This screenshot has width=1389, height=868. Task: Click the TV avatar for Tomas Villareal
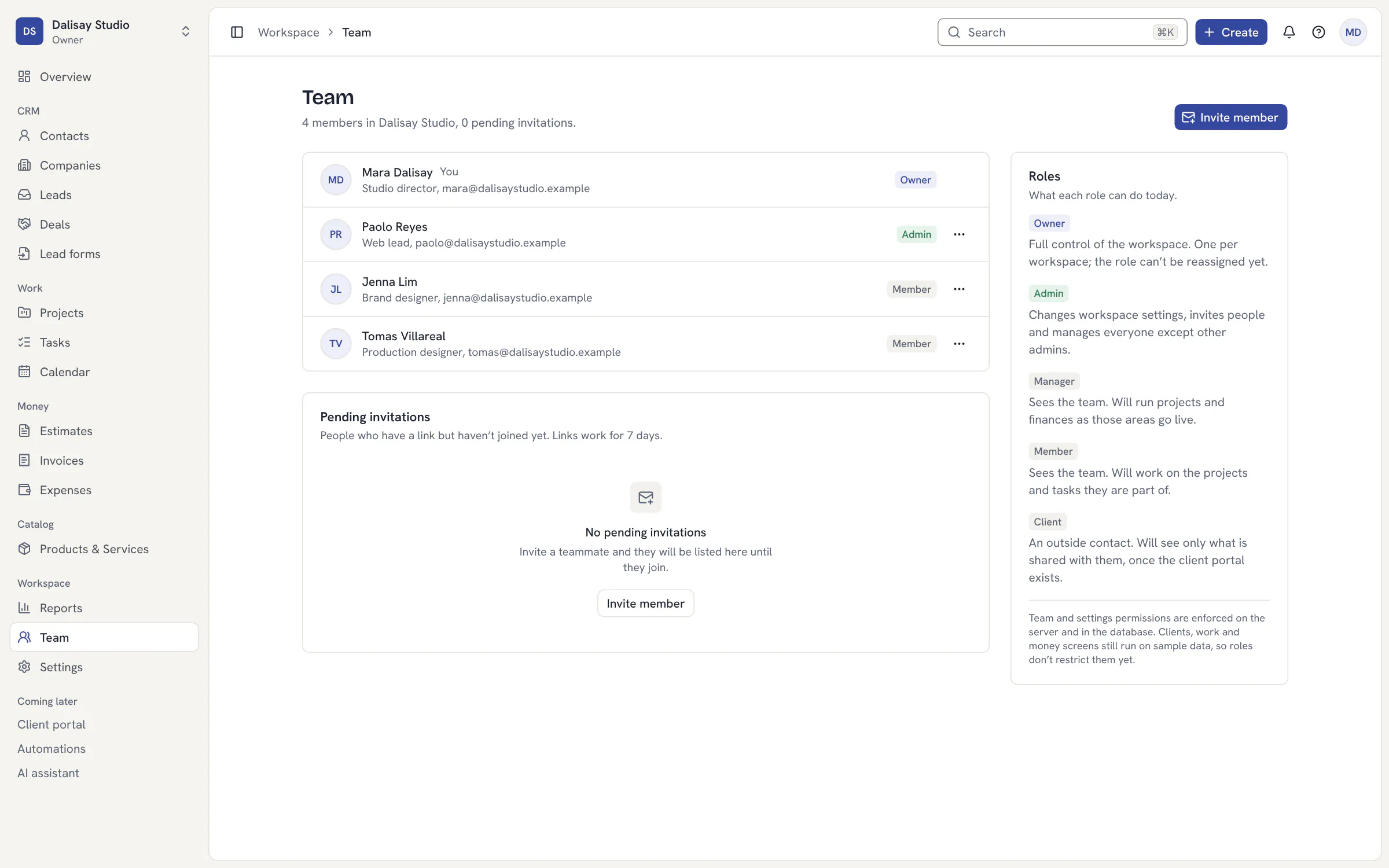336,344
